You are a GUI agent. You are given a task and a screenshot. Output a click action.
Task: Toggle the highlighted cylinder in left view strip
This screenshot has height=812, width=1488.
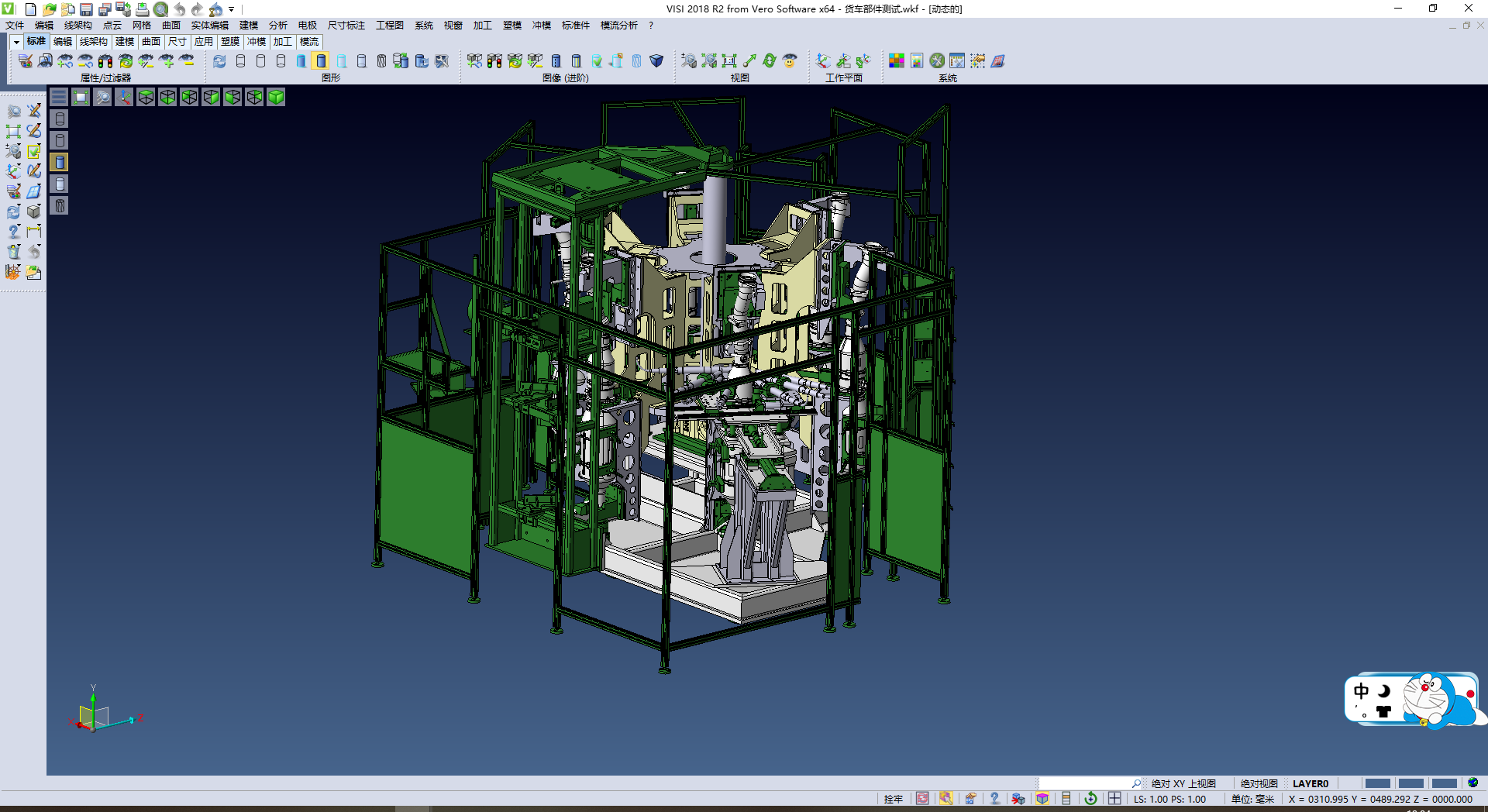pyautogui.click(x=60, y=162)
